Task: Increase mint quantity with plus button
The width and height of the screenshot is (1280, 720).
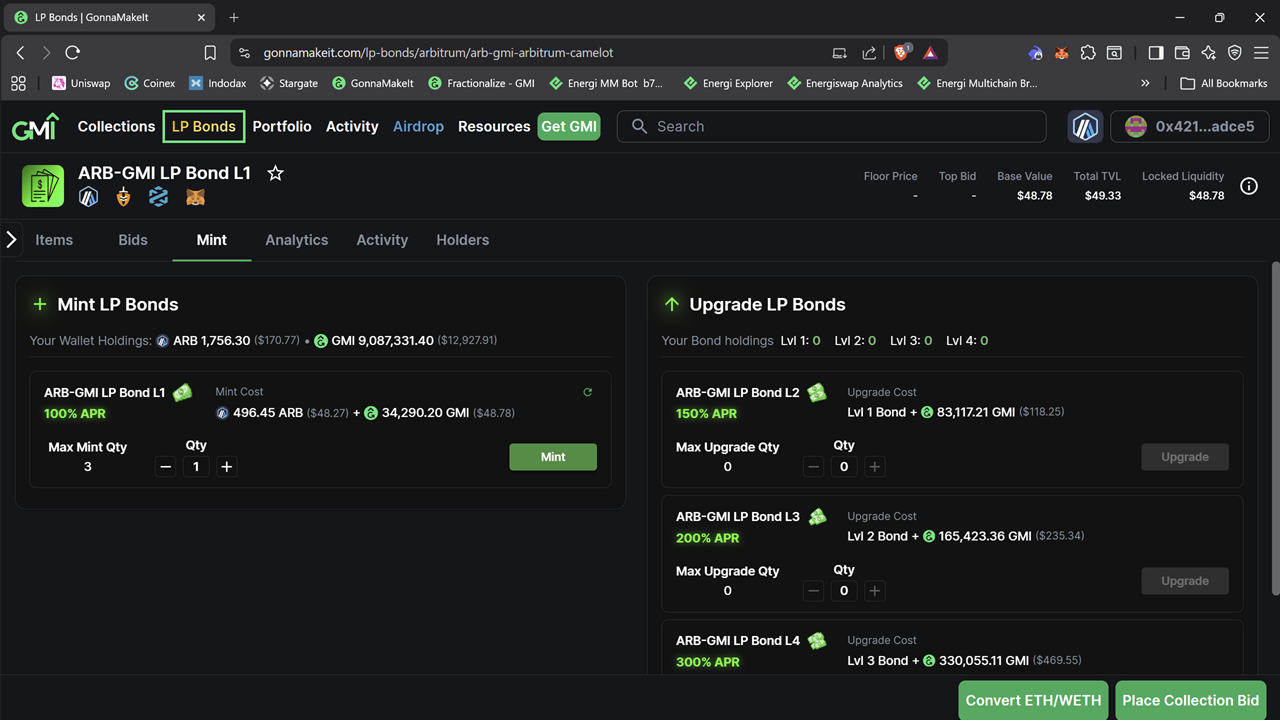Action: tap(227, 467)
